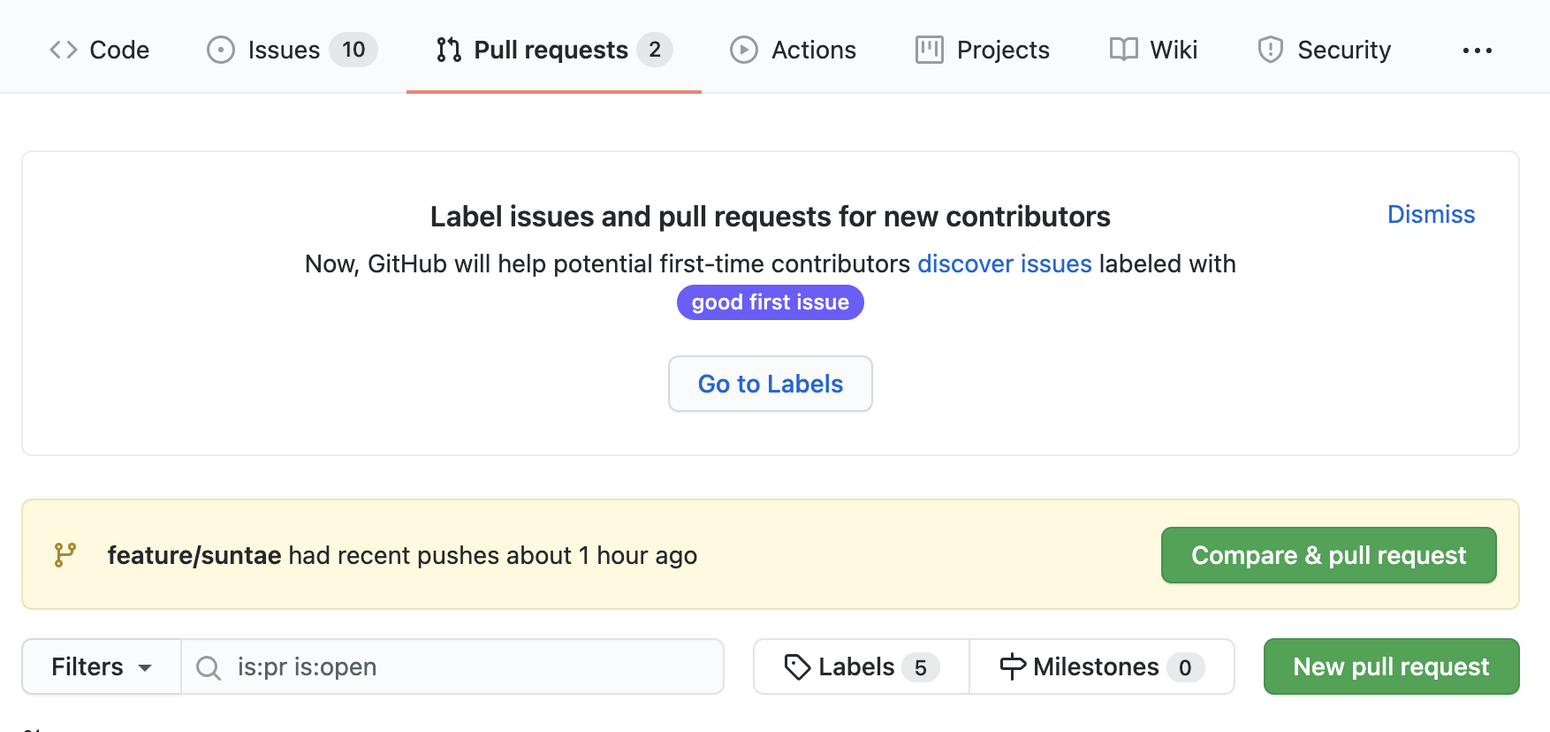The height and width of the screenshot is (732, 1550).
Task: Expand the more tabs ellipsis menu
Action: click(x=1477, y=50)
